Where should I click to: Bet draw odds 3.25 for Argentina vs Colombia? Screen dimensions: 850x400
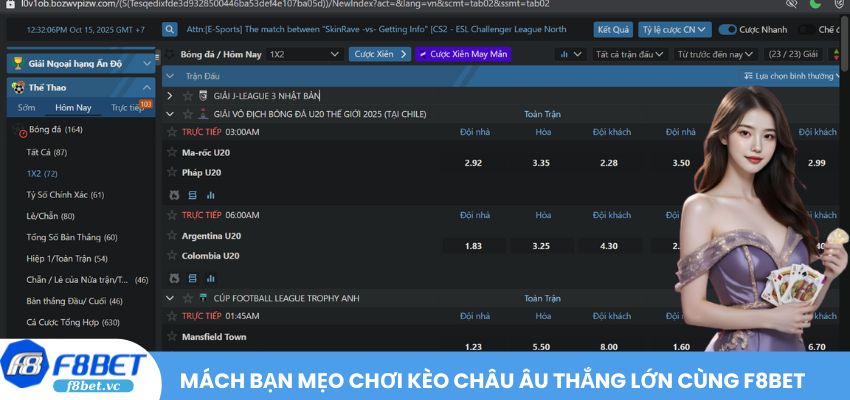(541, 246)
